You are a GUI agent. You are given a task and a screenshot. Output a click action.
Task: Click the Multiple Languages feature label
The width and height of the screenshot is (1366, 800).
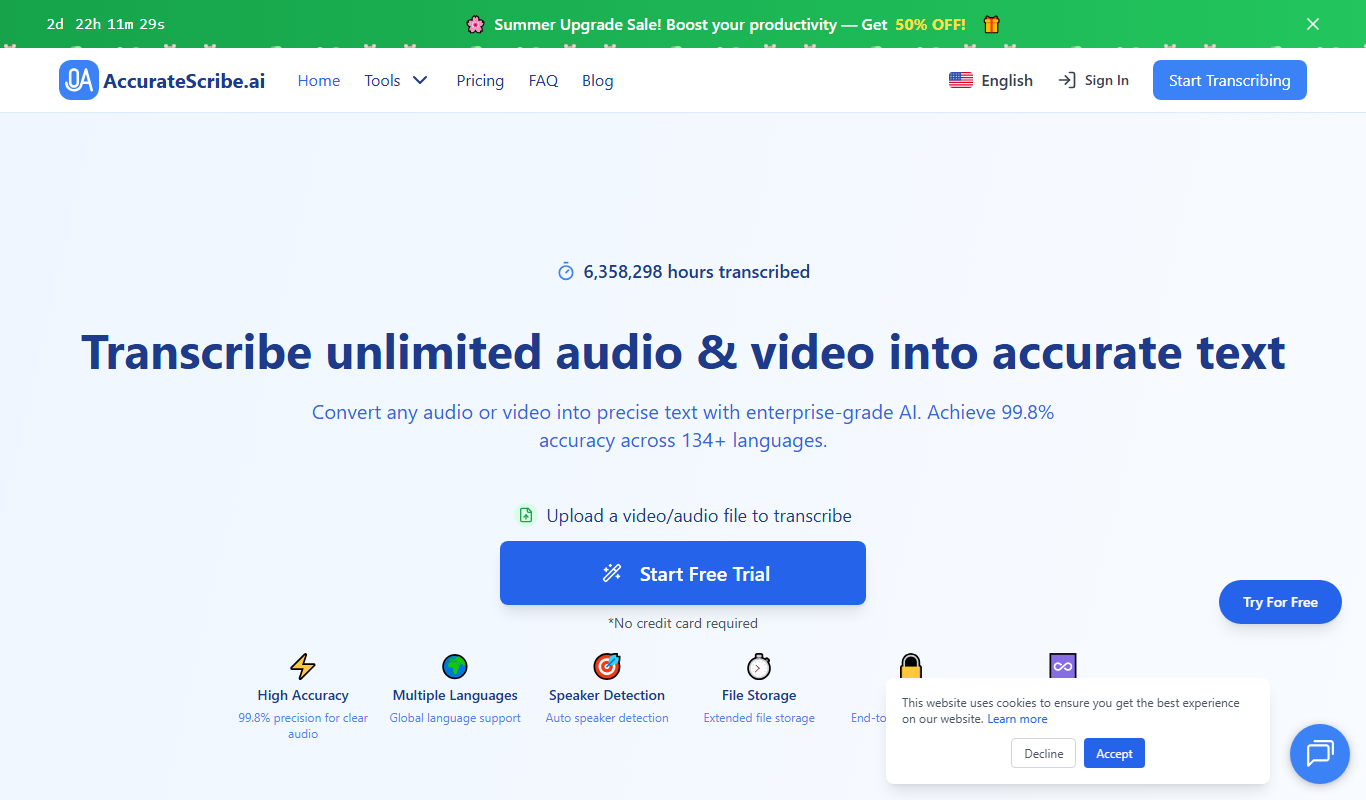[455, 695]
